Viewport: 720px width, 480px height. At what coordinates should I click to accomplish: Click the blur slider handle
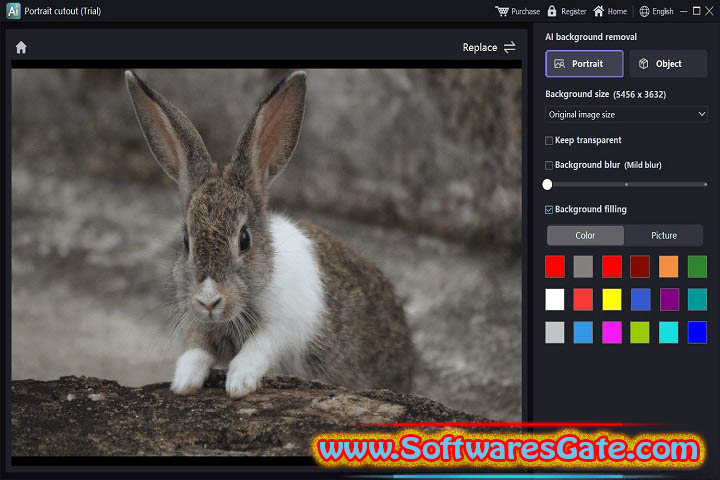(547, 185)
